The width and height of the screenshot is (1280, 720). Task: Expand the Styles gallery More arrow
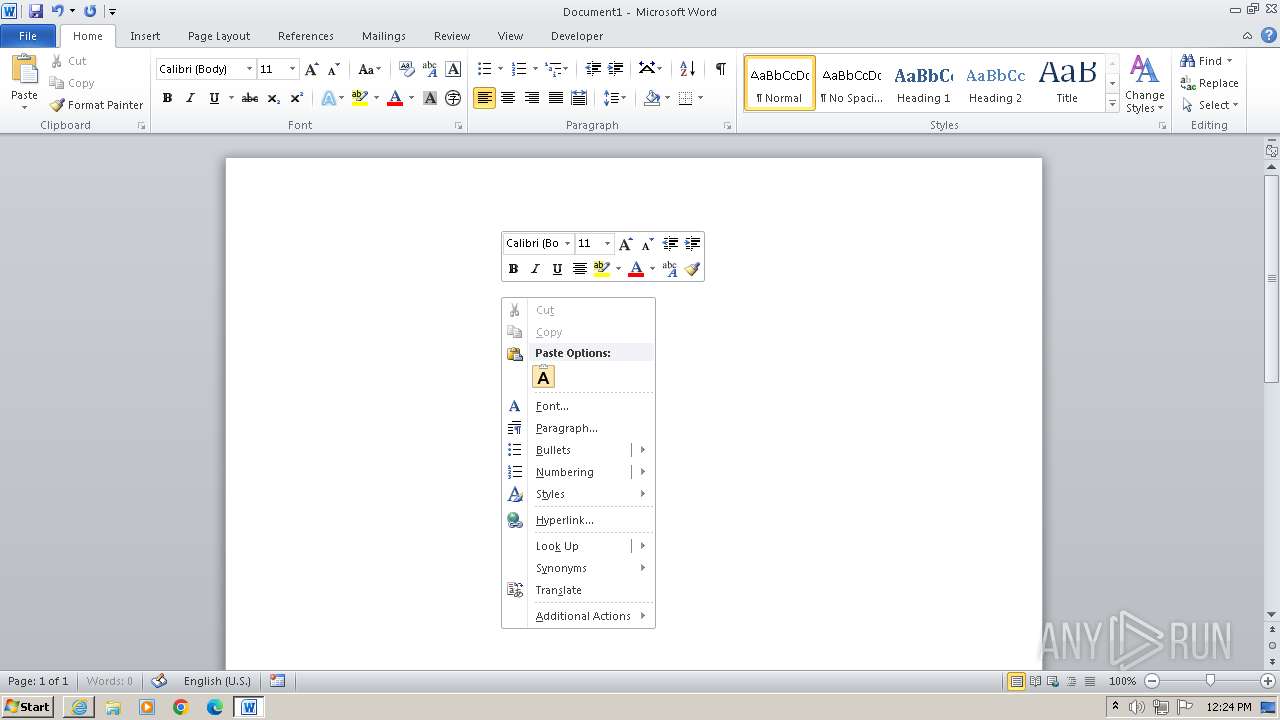[1113, 103]
